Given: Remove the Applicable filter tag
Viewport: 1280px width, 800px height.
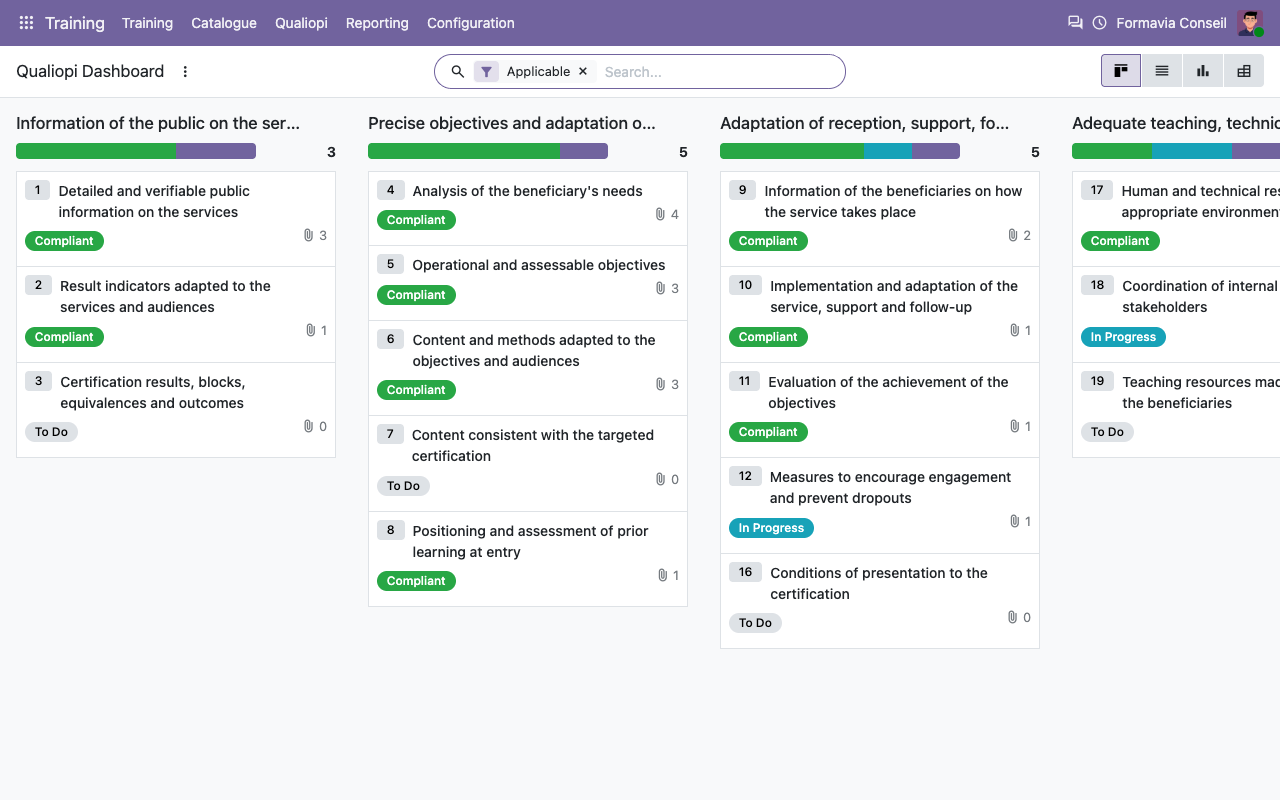Looking at the screenshot, I should coord(583,72).
